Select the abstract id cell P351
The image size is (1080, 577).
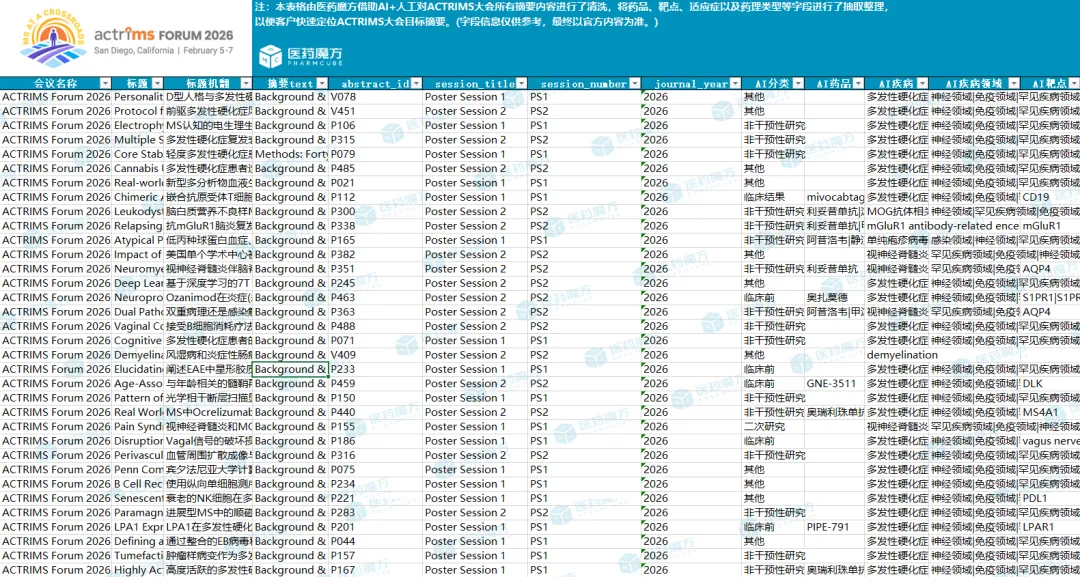pyautogui.click(x=375, y=269)
